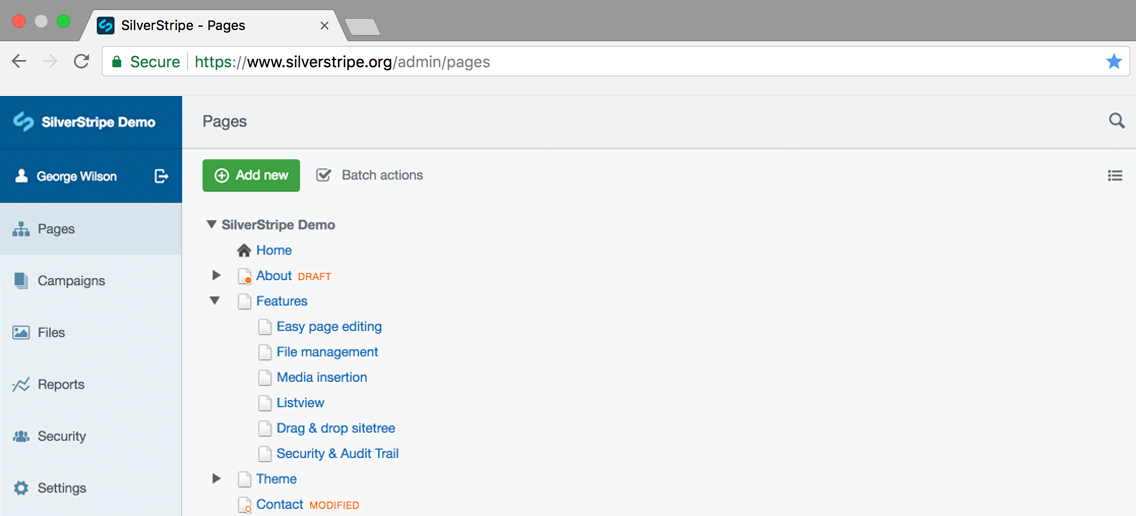Click the Theme page icon
Screen dimensions: 1136x516
coord(244,479)
